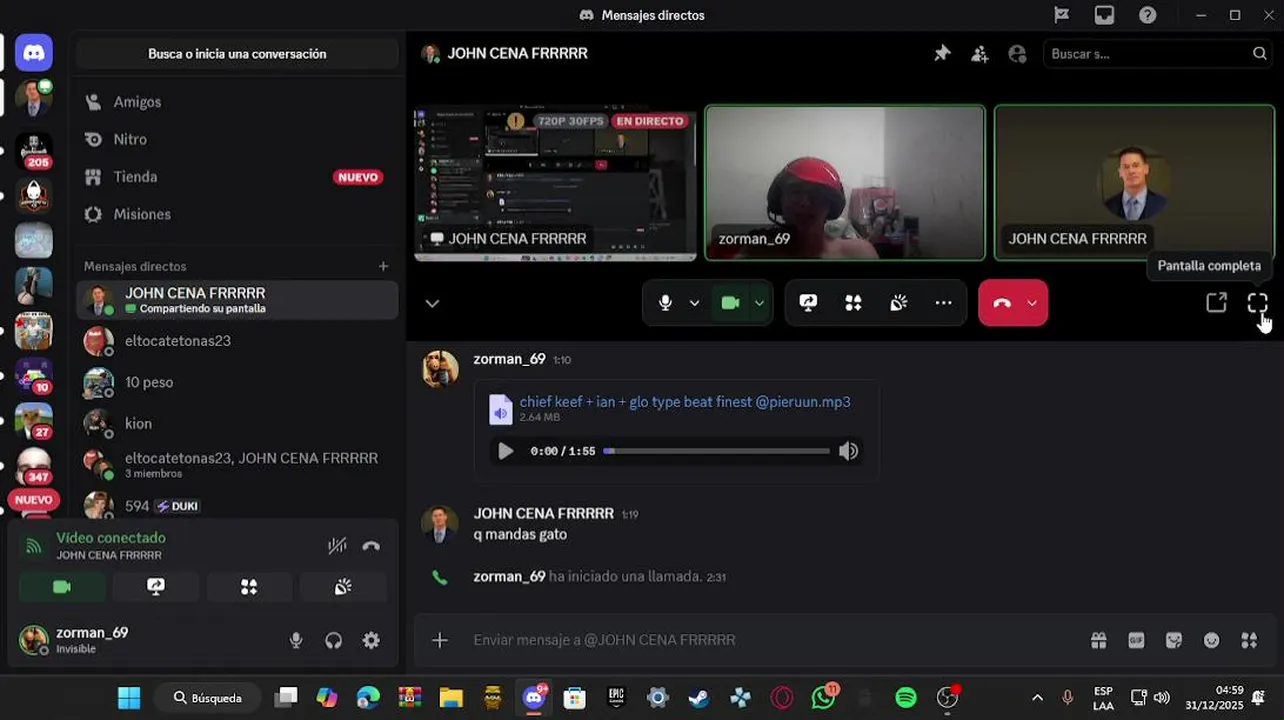1284x720 pixels.
Task: Open the inbox icon in title bar
Action: pos(1104,15)
